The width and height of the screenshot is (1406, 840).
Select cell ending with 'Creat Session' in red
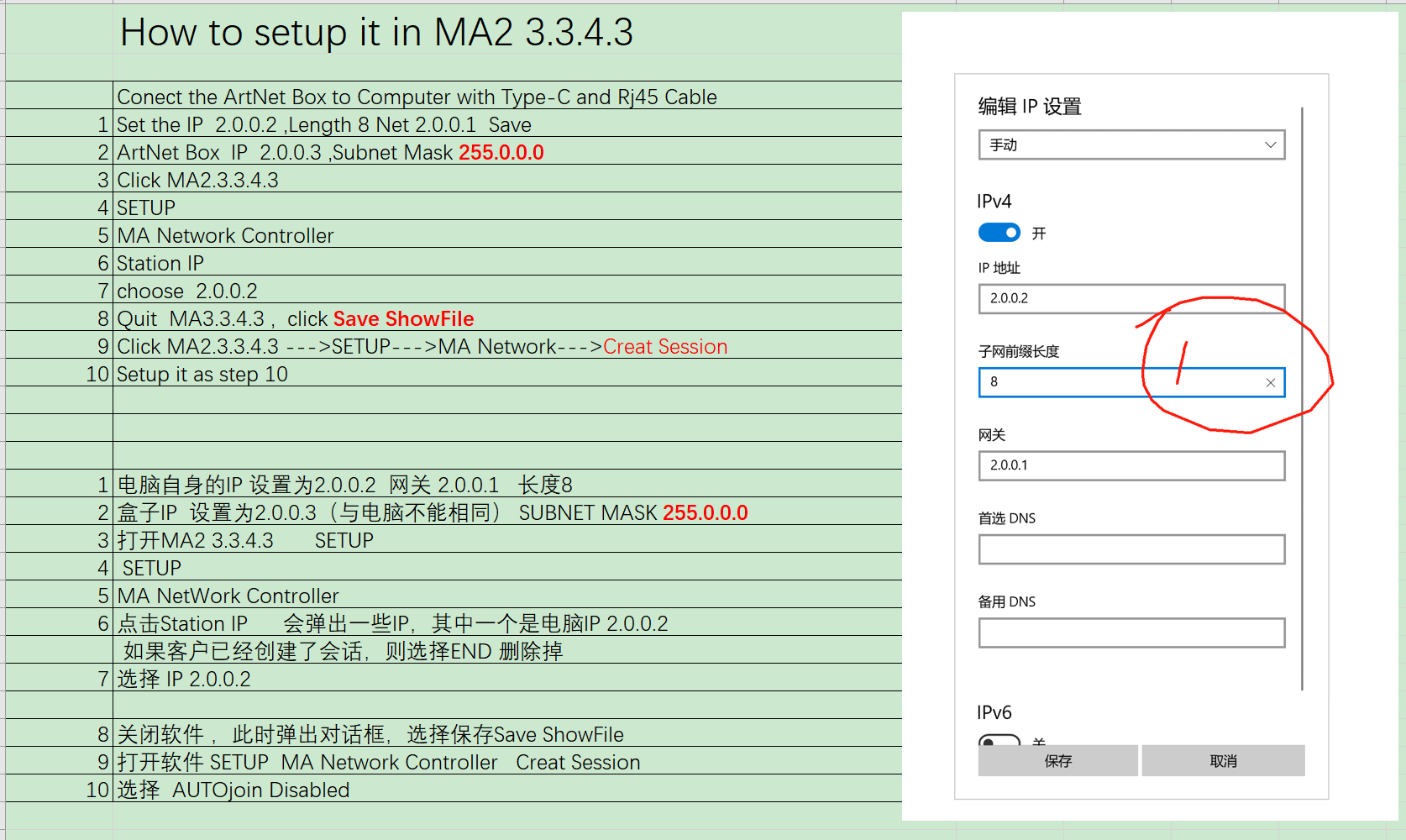click(507, 345)
